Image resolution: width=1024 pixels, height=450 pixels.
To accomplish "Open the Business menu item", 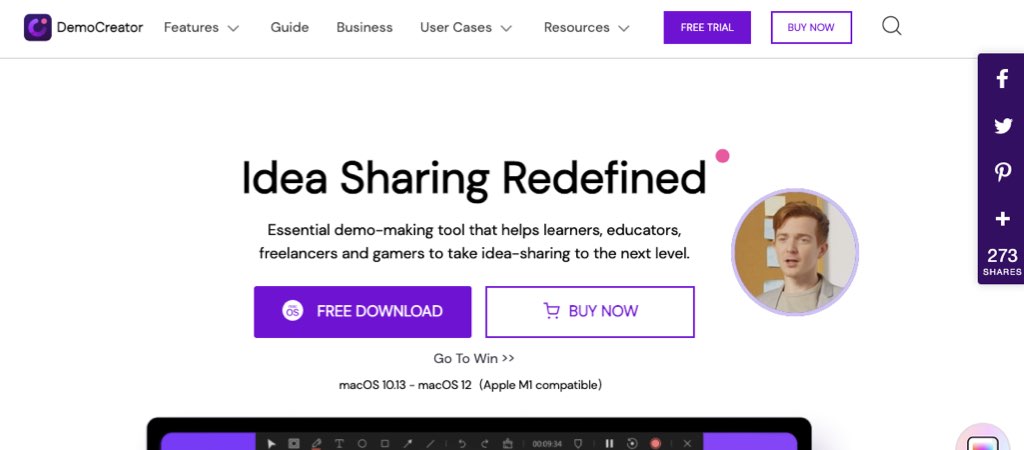I will [x=364, y=27].
